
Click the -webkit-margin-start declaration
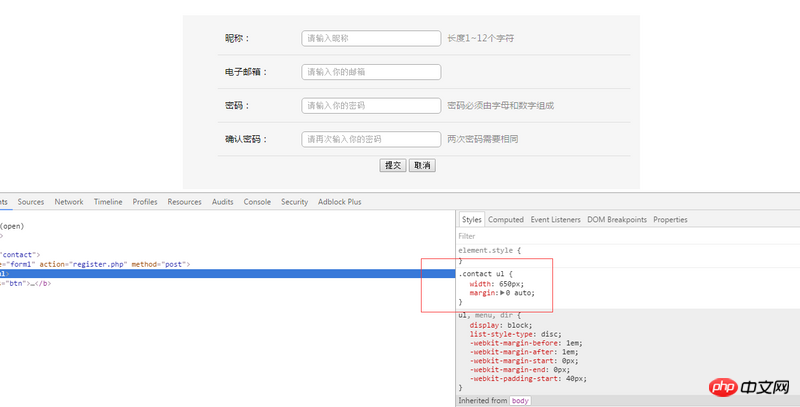coord(523,361)
